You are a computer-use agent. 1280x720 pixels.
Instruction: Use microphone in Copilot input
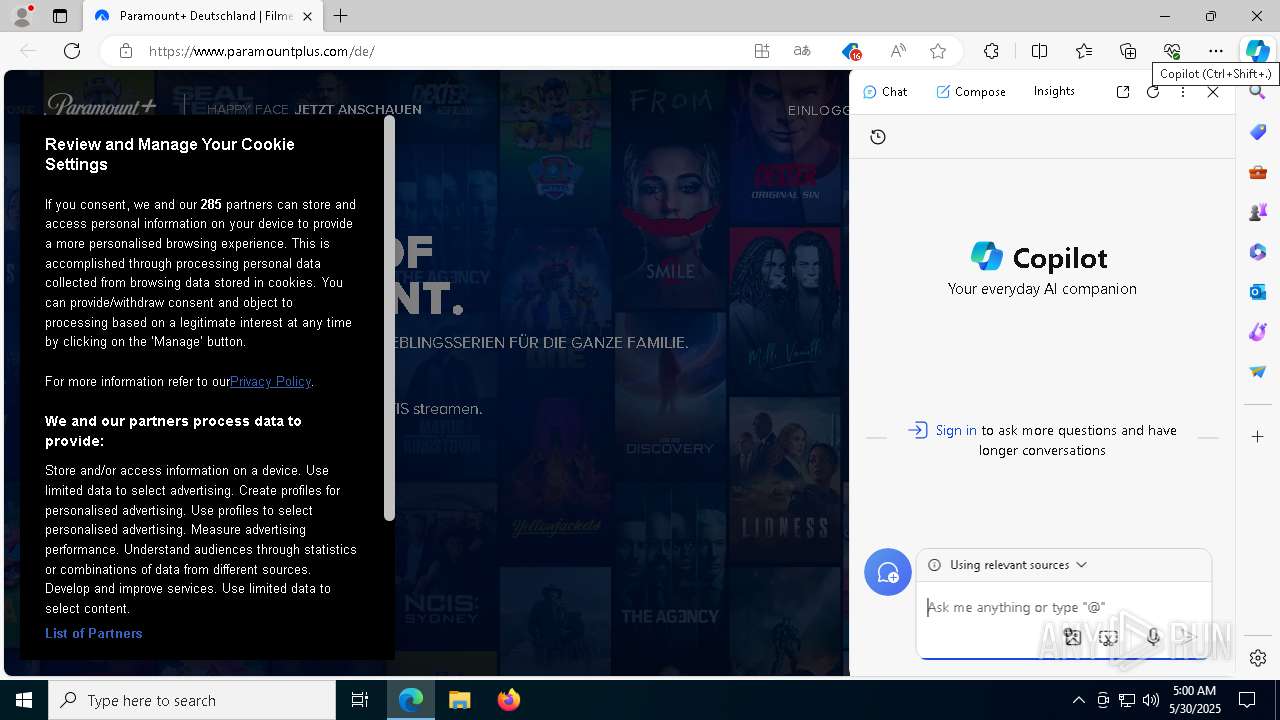tap(1153, 637)
